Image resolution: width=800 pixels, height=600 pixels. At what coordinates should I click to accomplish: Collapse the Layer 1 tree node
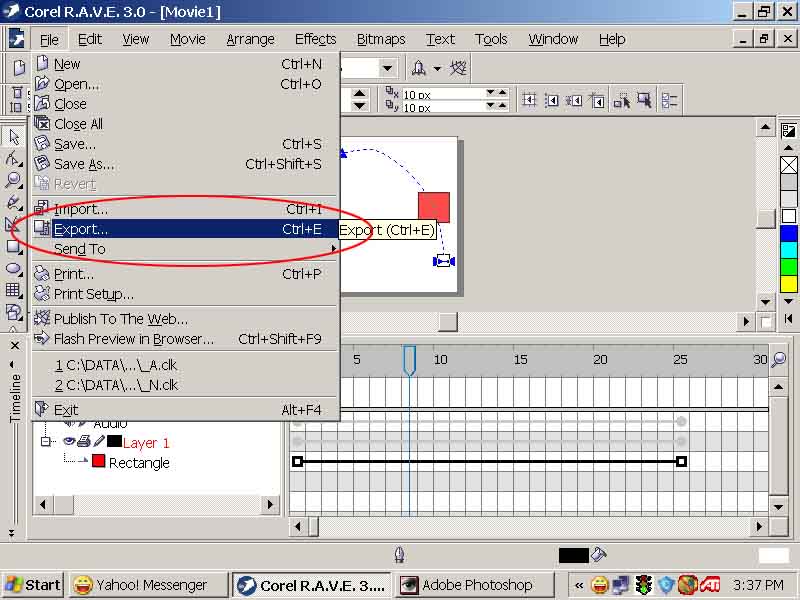(46, 441)
